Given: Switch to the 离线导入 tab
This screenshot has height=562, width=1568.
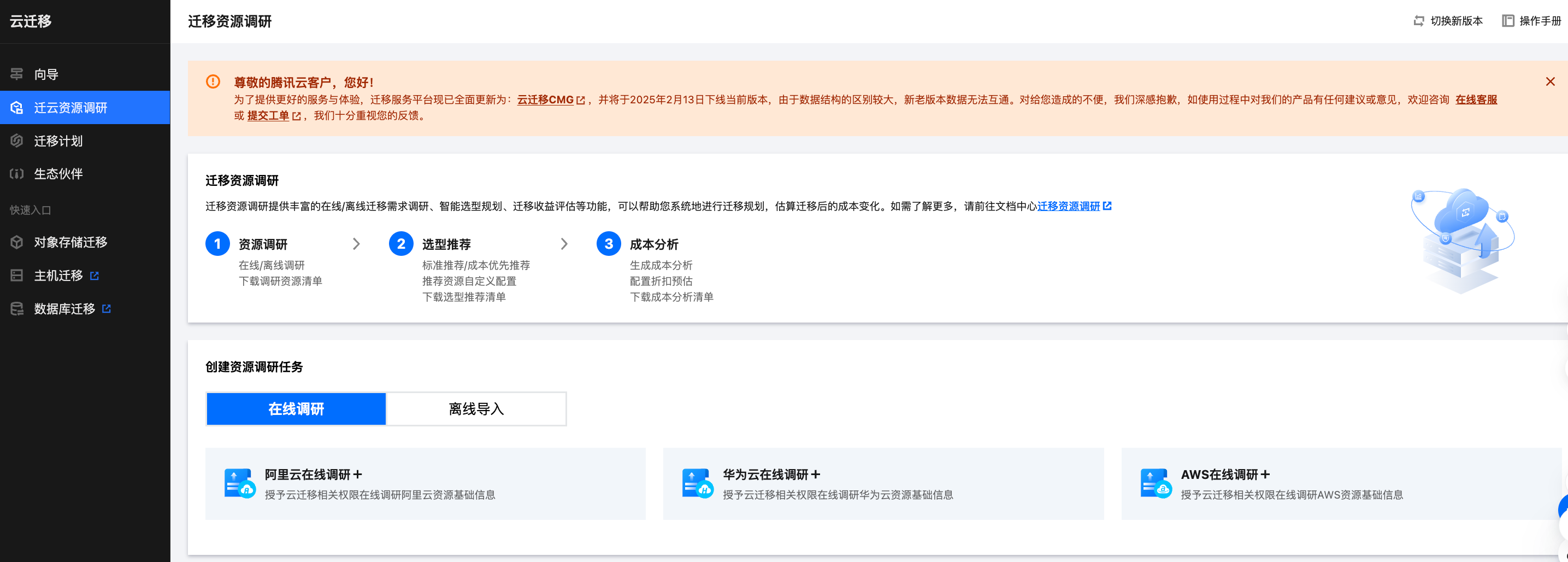Looking at the screenshot, I should (x=476, y=409).
